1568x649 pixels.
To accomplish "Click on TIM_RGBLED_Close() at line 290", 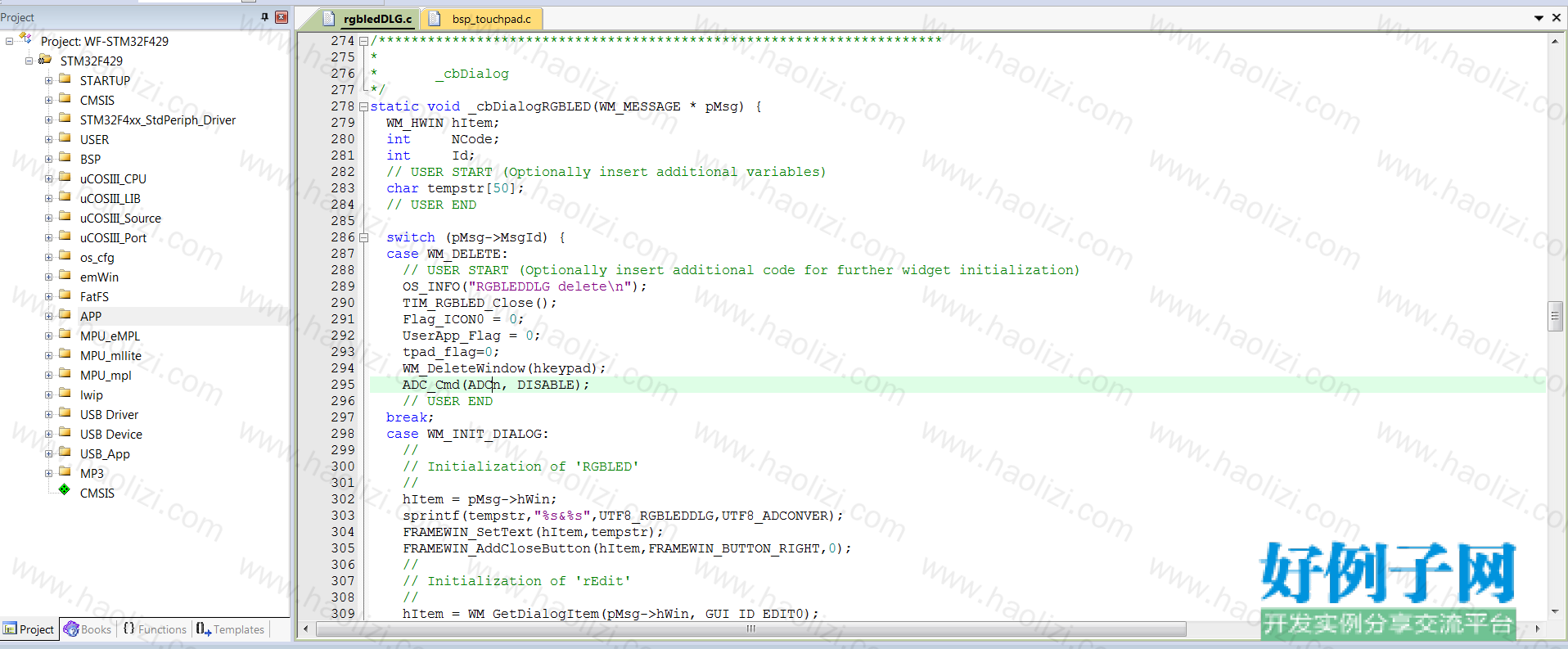I will tap(479, 303).
